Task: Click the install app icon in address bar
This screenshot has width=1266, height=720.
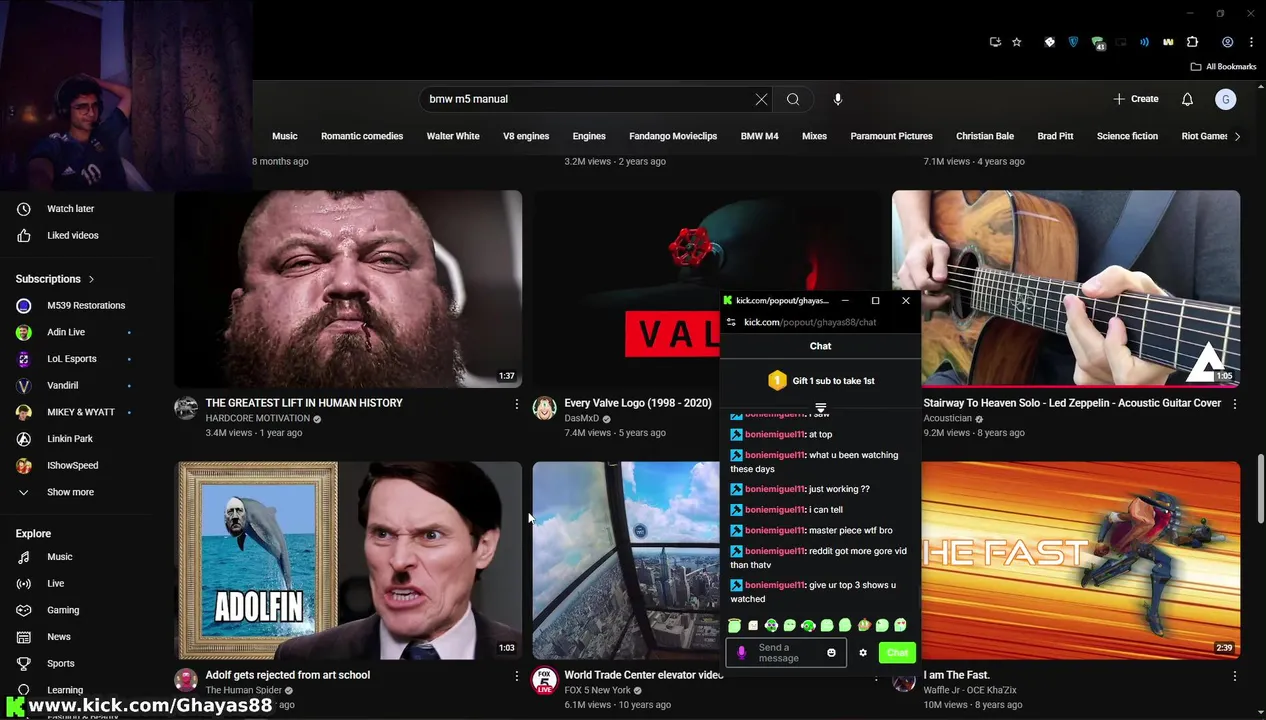Action: point(995,42)
